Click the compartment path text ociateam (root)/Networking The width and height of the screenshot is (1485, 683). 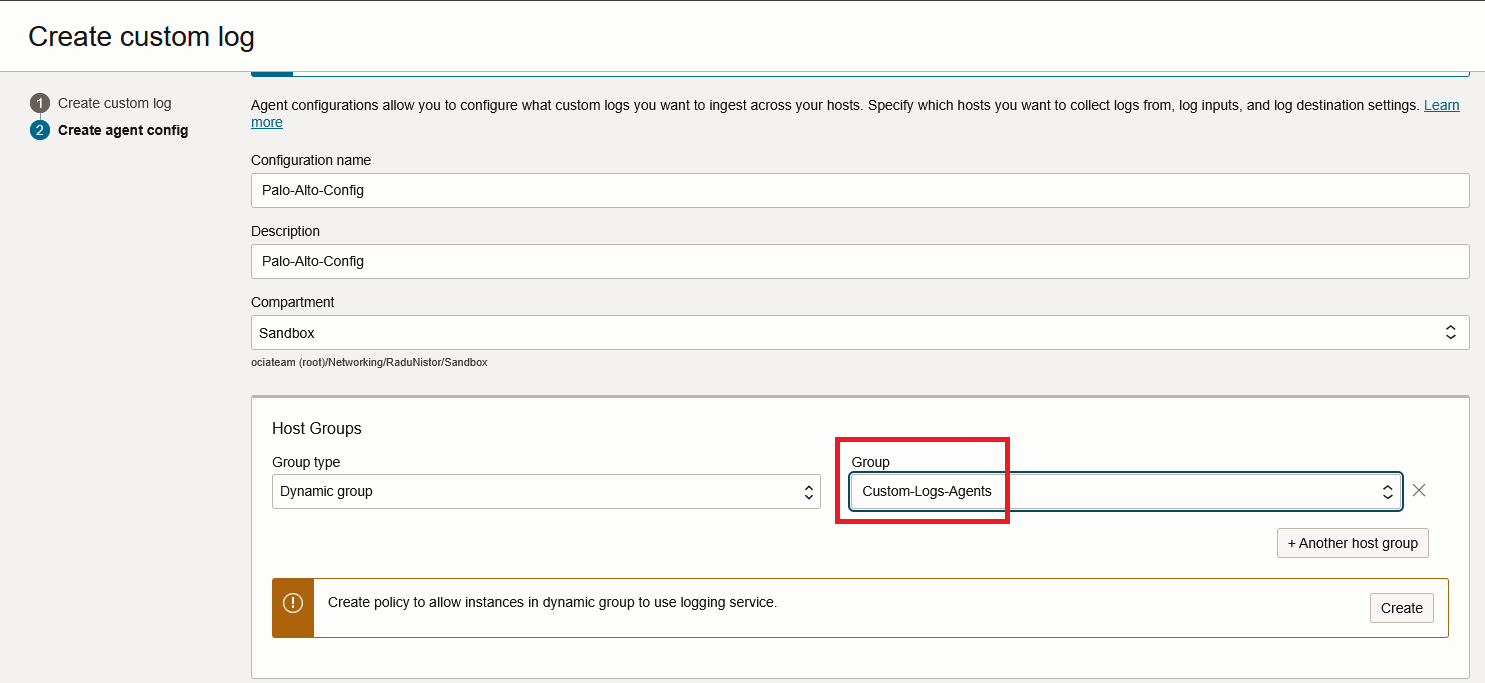(x=369, y=362)
